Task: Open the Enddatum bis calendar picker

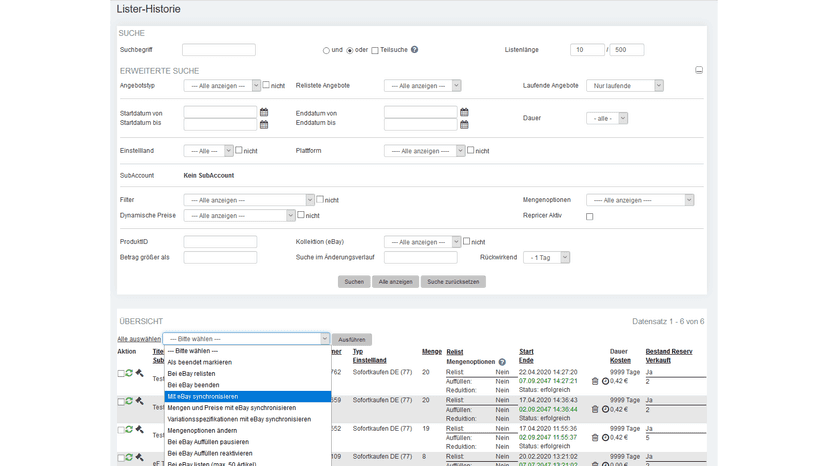Action: 464,125
